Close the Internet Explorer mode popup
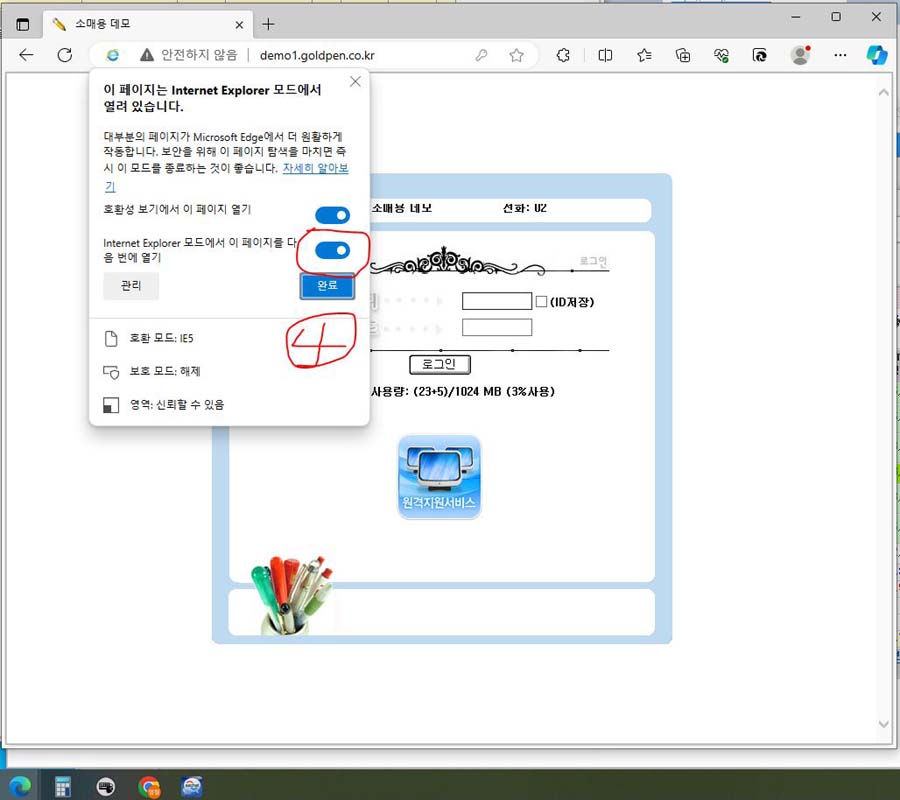 [355, 81]
